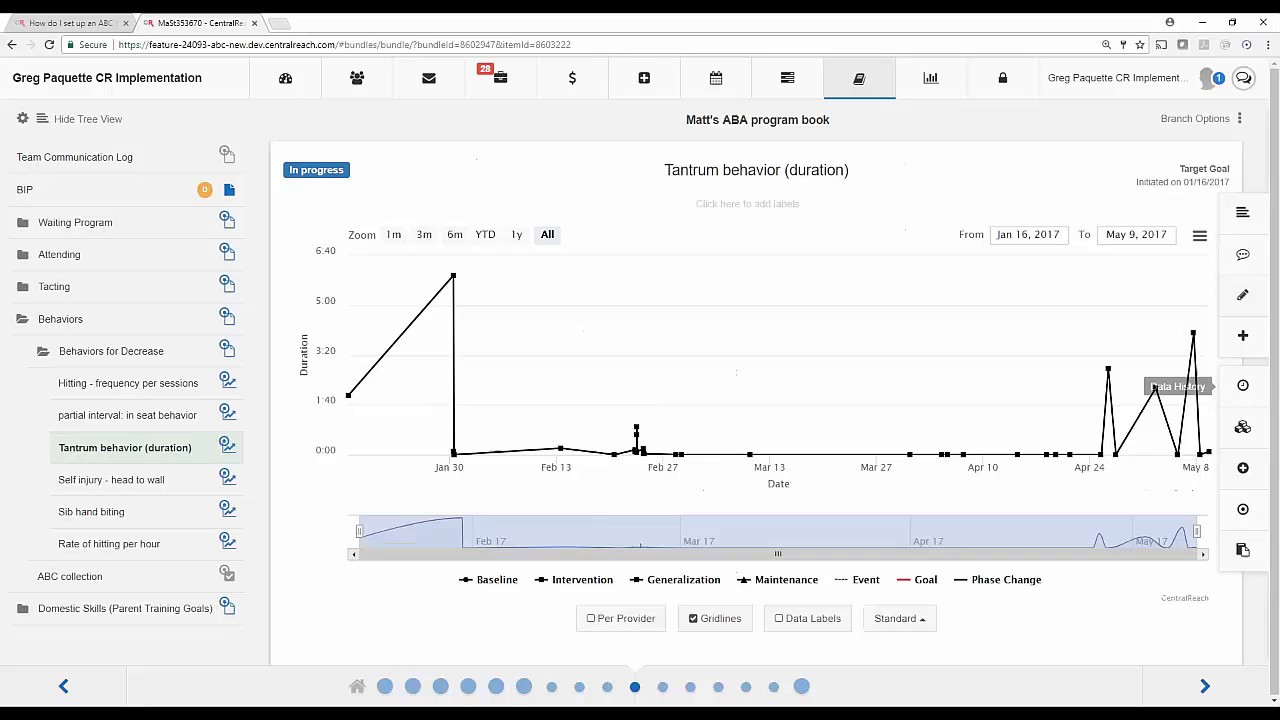Expand the Domestic Skills folder
This screenshot has height=720, width=1280.
click(22, 608)
